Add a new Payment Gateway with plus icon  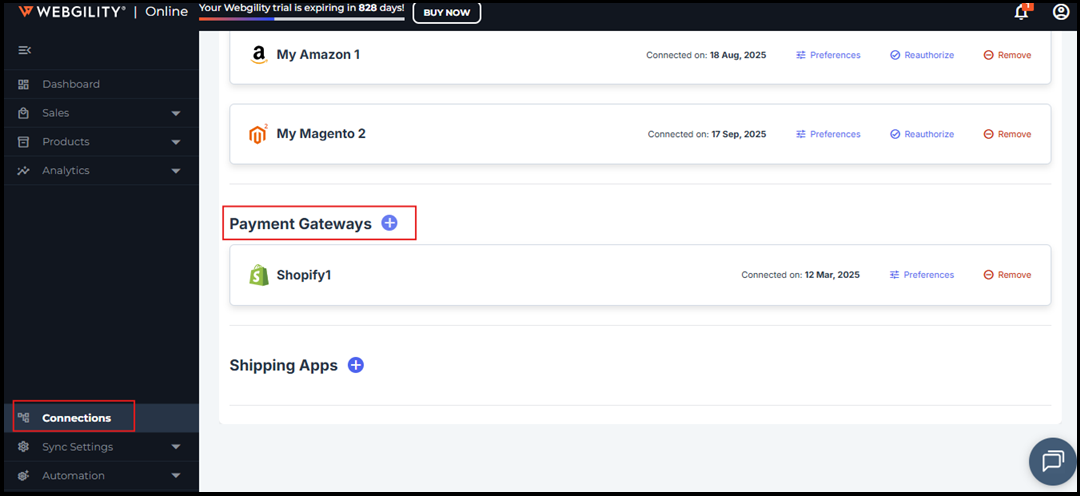coord(389,223)
